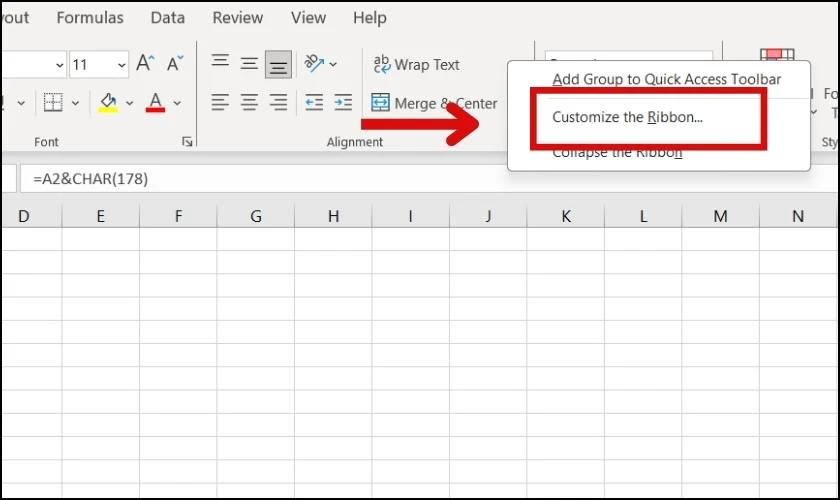This screenshot has height=500, width=840.
Task: Click Merge & Center button
Action: 434,103
